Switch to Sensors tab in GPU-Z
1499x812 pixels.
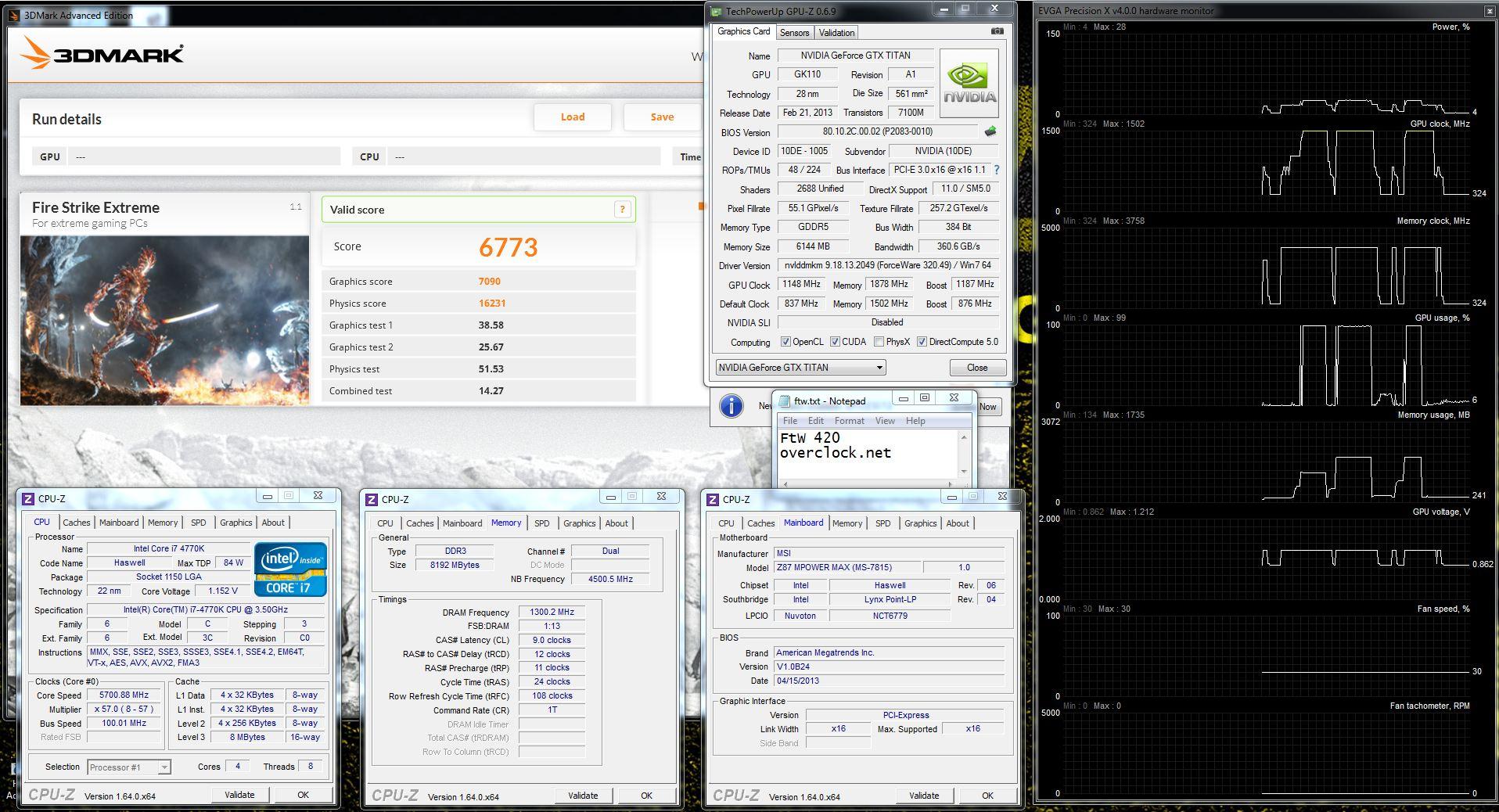(794, 32)
